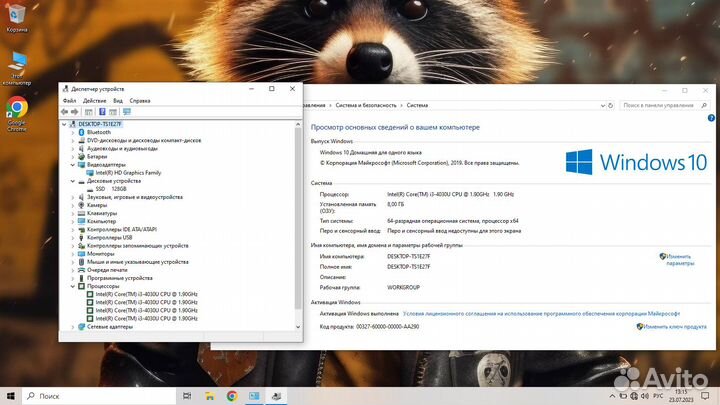
Task: Click the Система и безопасность breadcrumb
Action: (x=366, y=105)
